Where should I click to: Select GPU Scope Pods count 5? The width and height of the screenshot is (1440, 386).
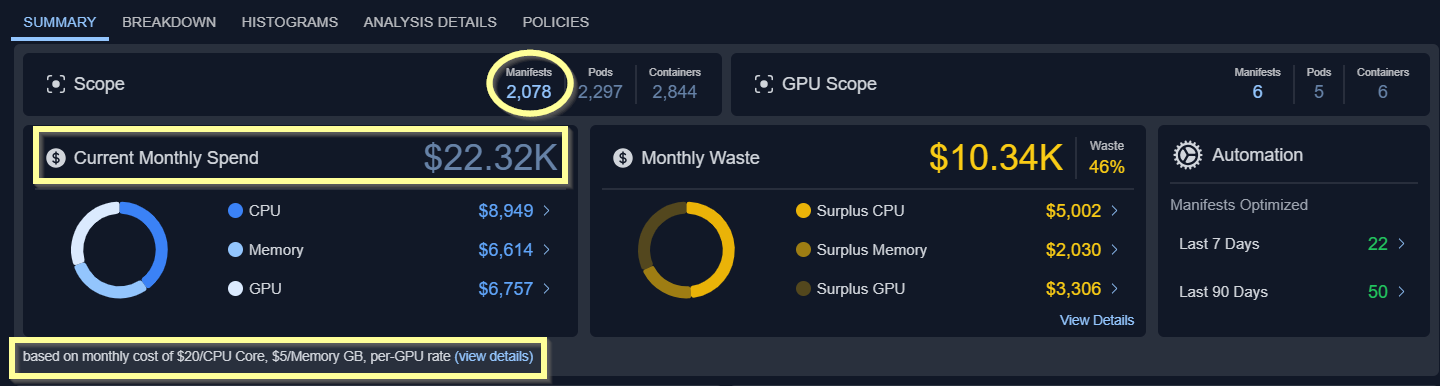coord(1319,92)
